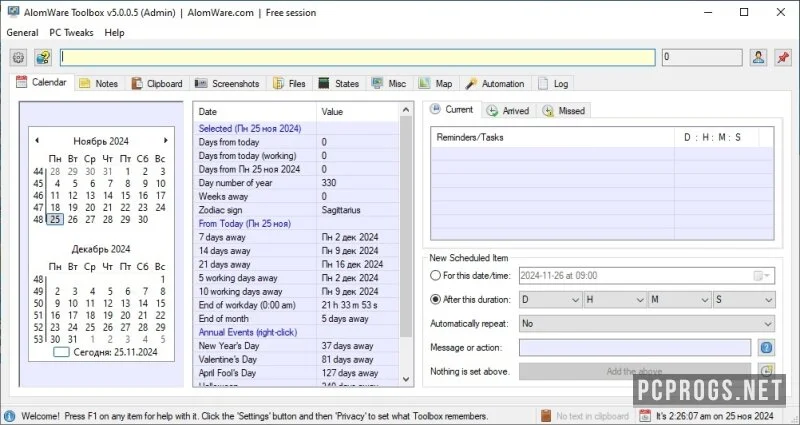This screenshot has width=800, height=425.
Task: Click the blue help icon beside Message field
Action: 766,348
